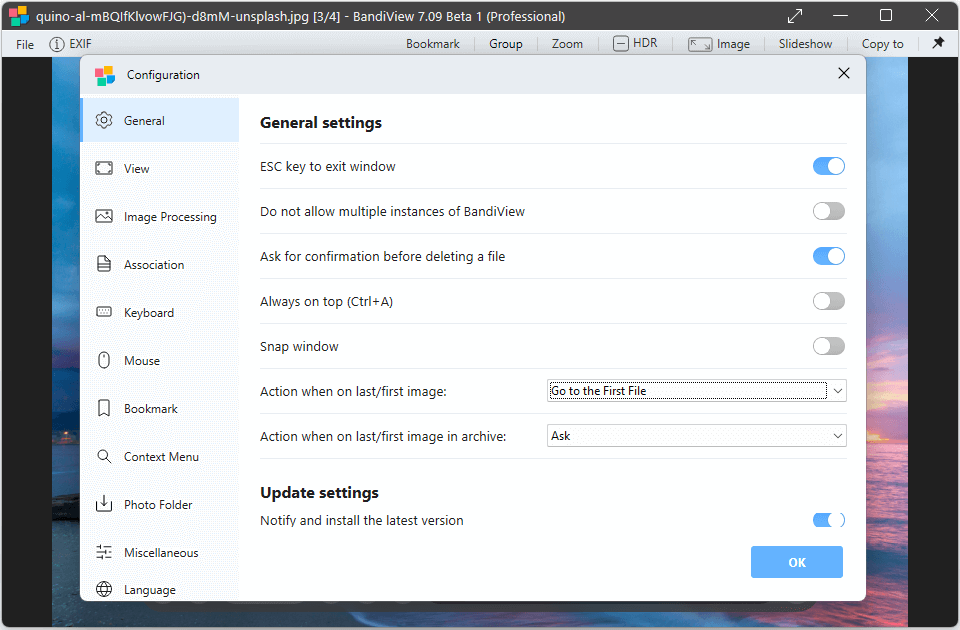960x630 pixels.
Task: Open archive last/first image action dropdown
Action: pos(697,436)
